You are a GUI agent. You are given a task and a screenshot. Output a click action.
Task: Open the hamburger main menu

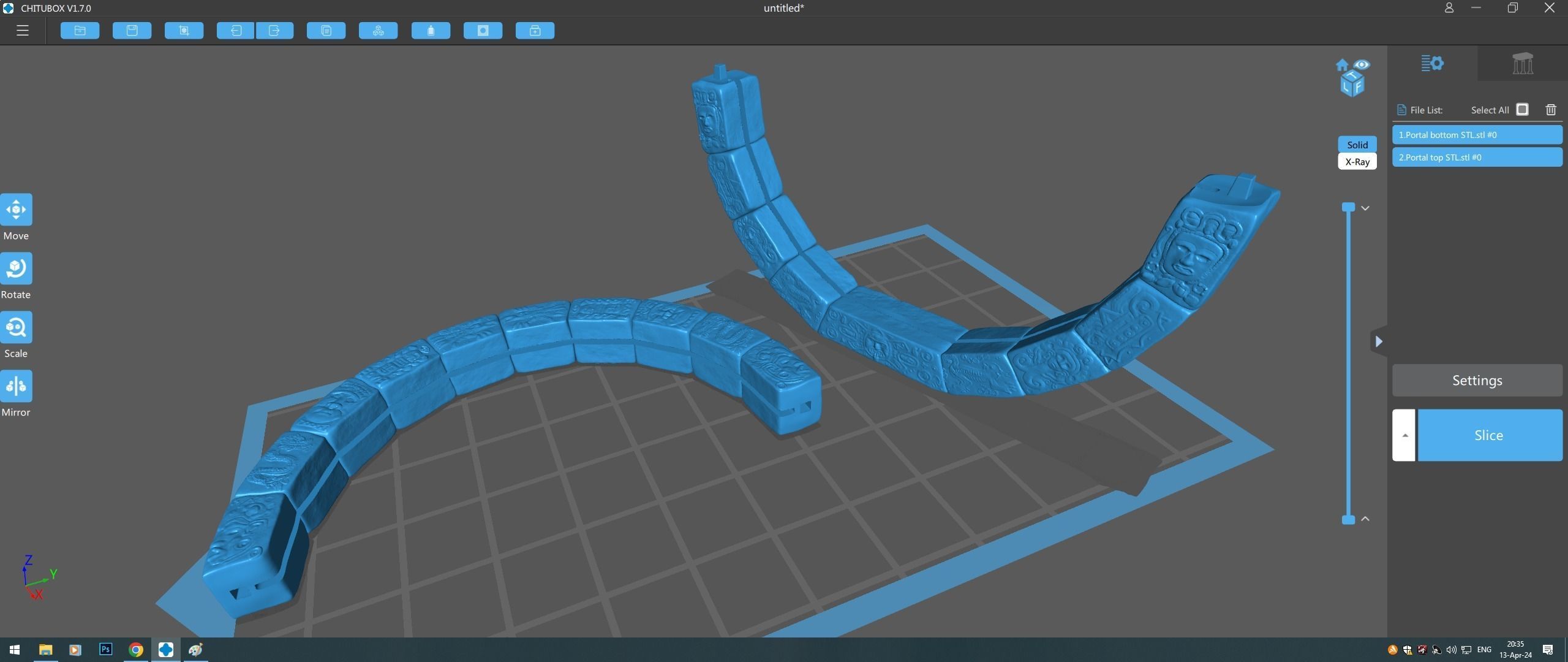point(23,31)
